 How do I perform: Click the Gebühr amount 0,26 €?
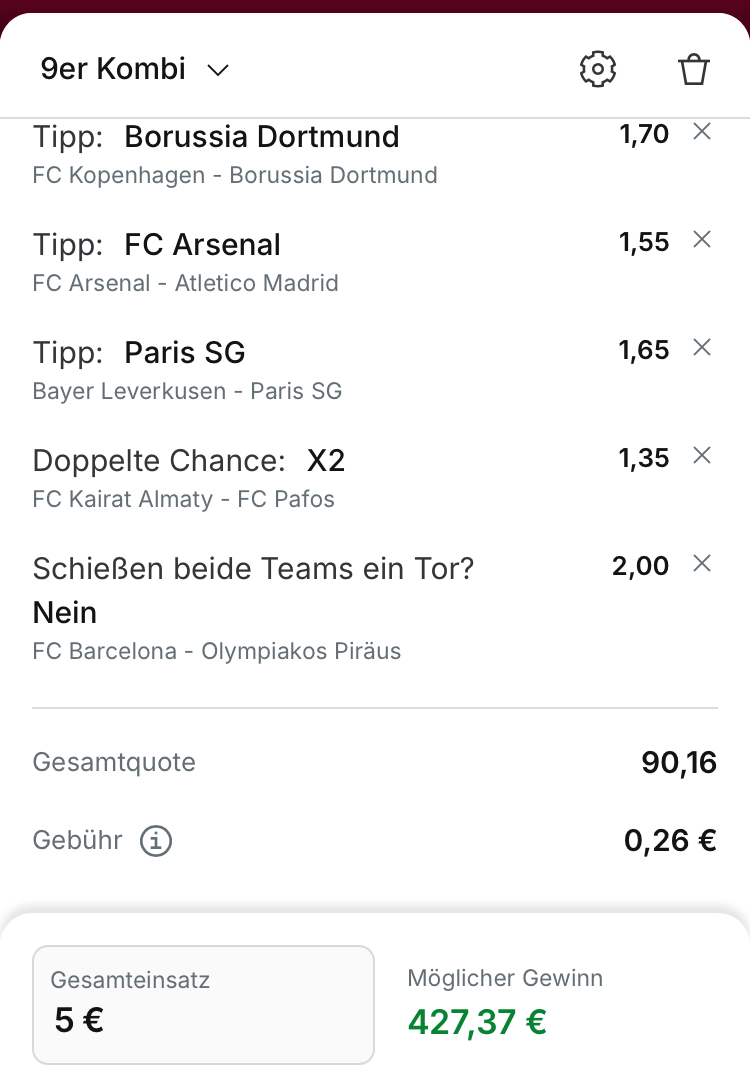tap(670, 840)
